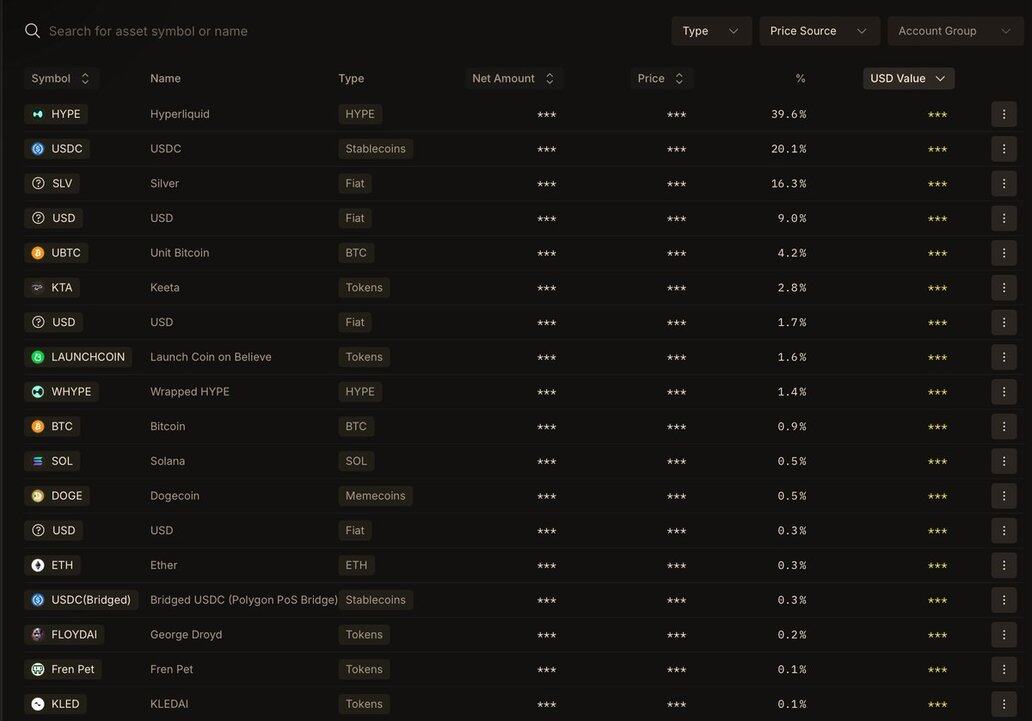
Task: Open the three-dot menu for SOL row
Action: coord(1004,461)
